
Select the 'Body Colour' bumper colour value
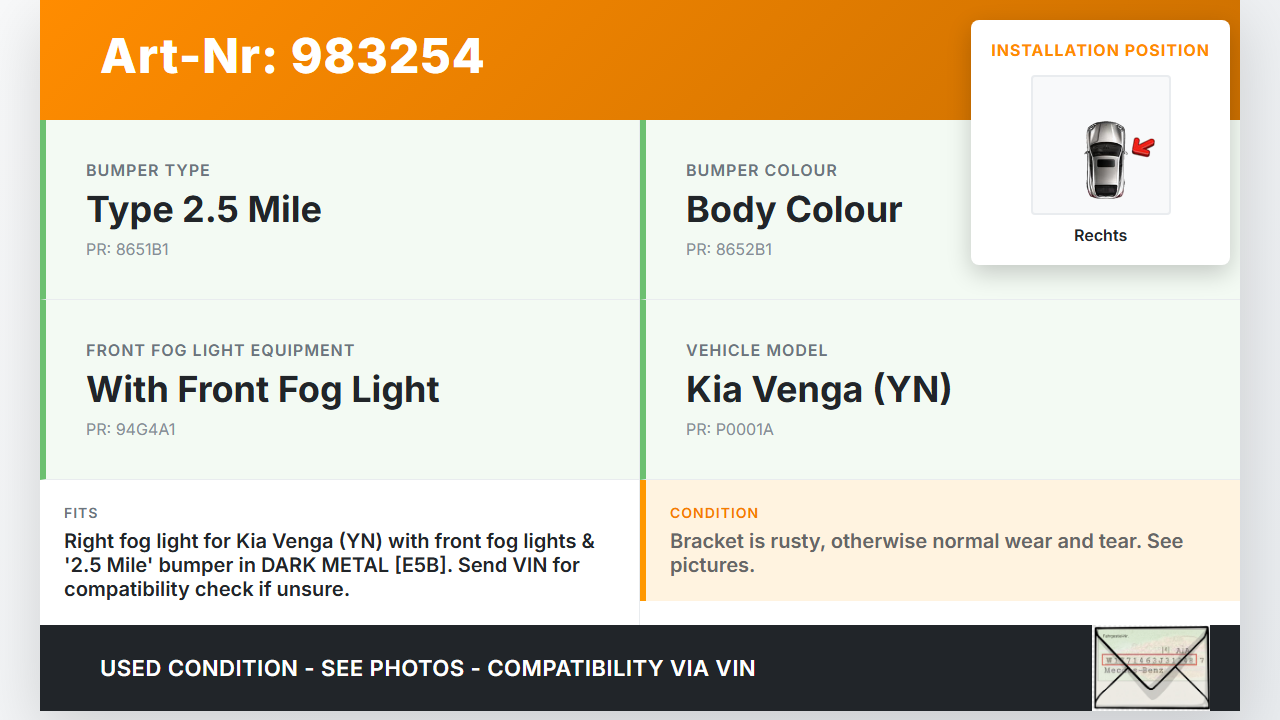pyautogui.click(x=794, y=210)
